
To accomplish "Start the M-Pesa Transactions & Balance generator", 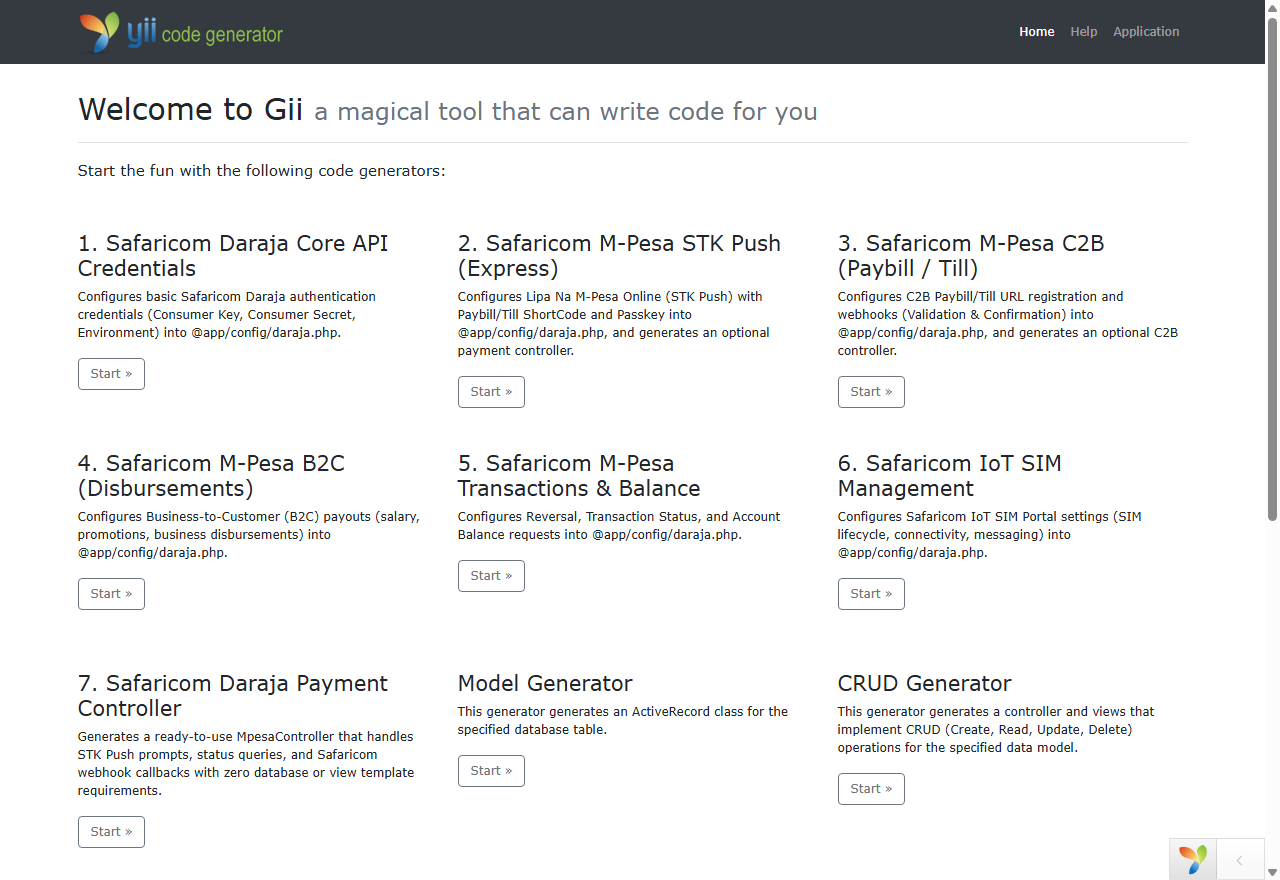I will point(491,576).
